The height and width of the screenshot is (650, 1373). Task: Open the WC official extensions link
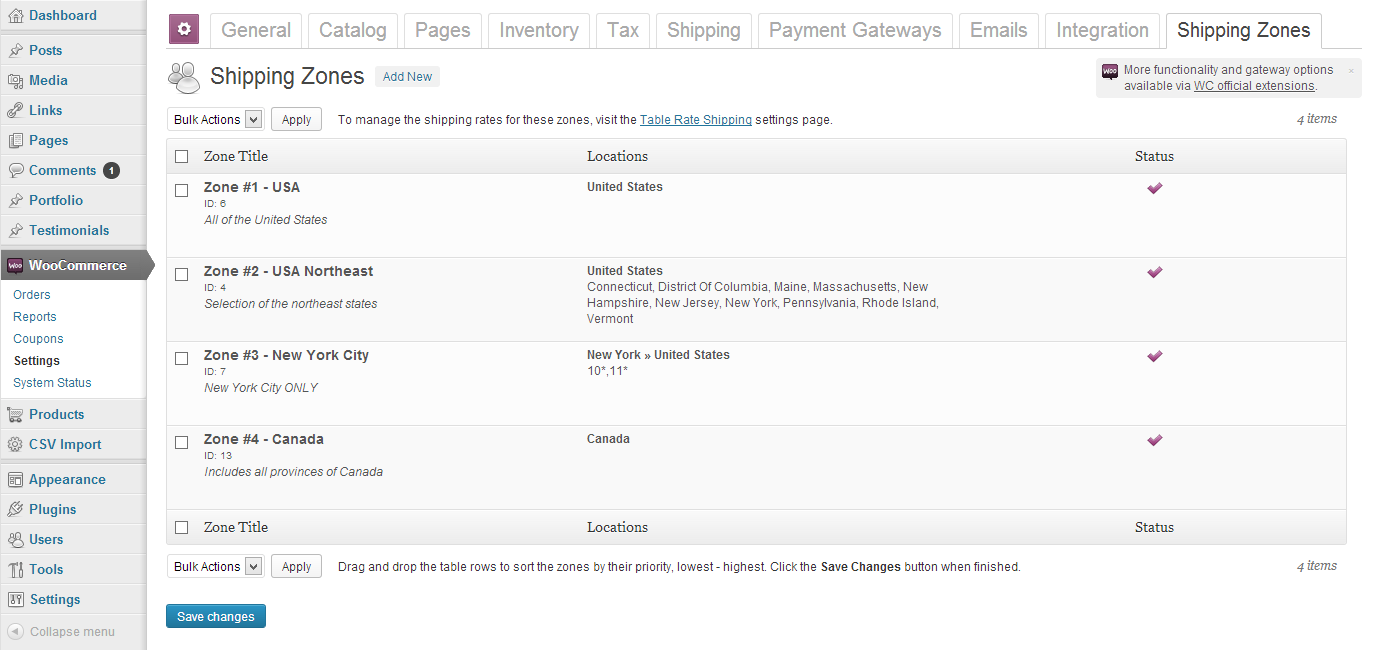click(1253, 86)
